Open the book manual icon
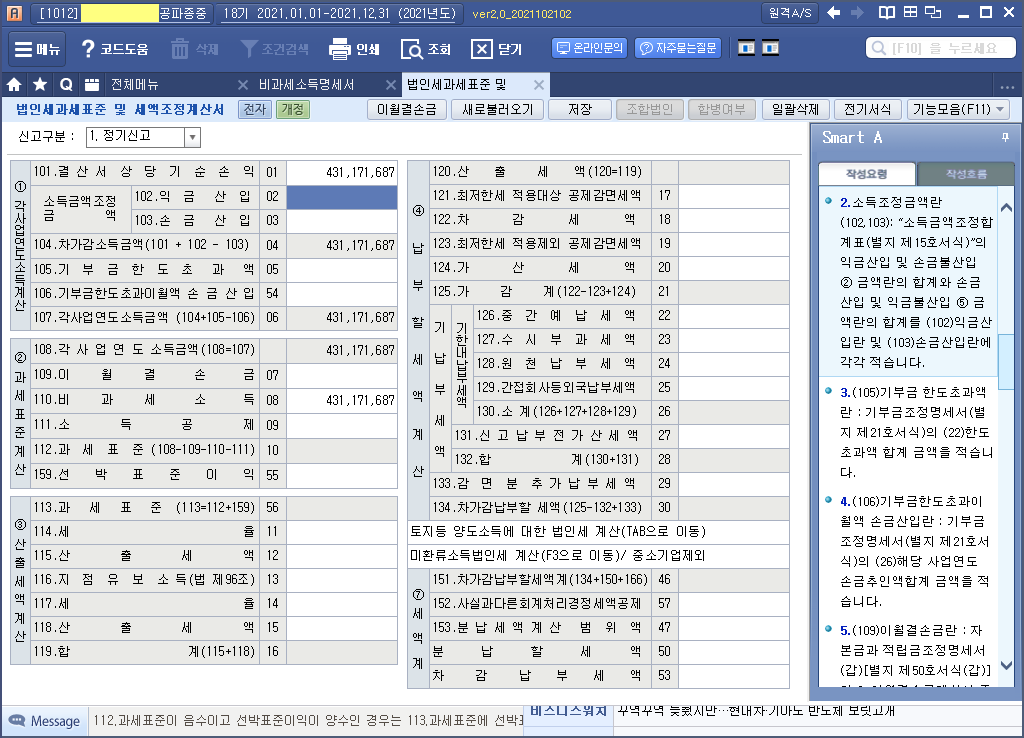The image size is (1024, 738). (x=886, y=12)
